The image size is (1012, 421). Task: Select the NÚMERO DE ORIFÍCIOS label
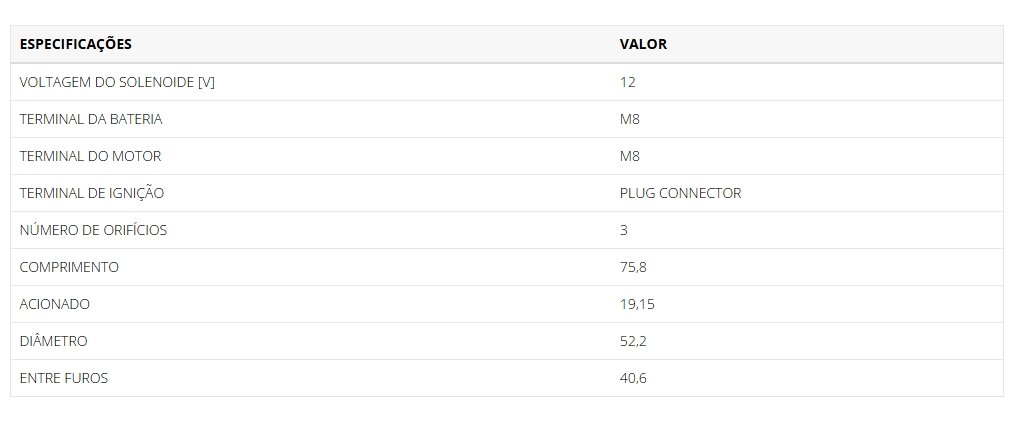pyautogui.click(x=94, y=230)
